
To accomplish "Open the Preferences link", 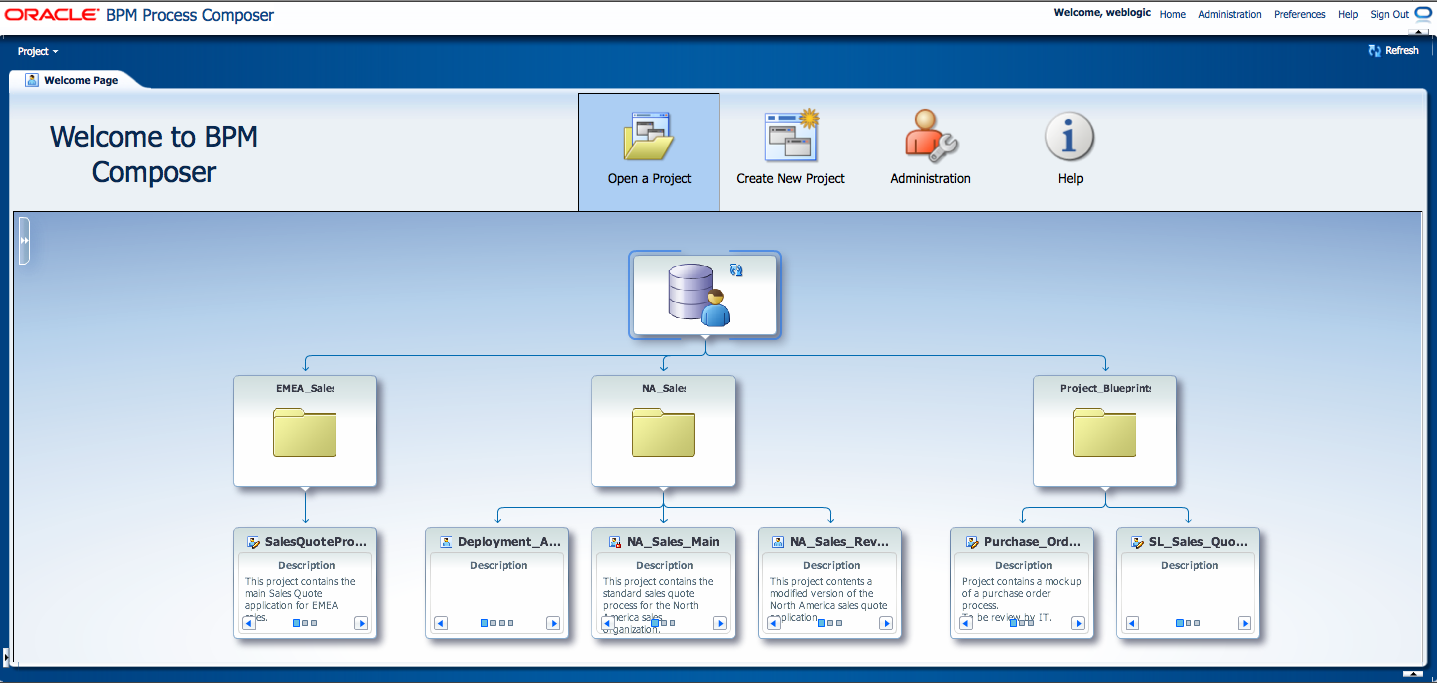I will (x=1300, y=14).
